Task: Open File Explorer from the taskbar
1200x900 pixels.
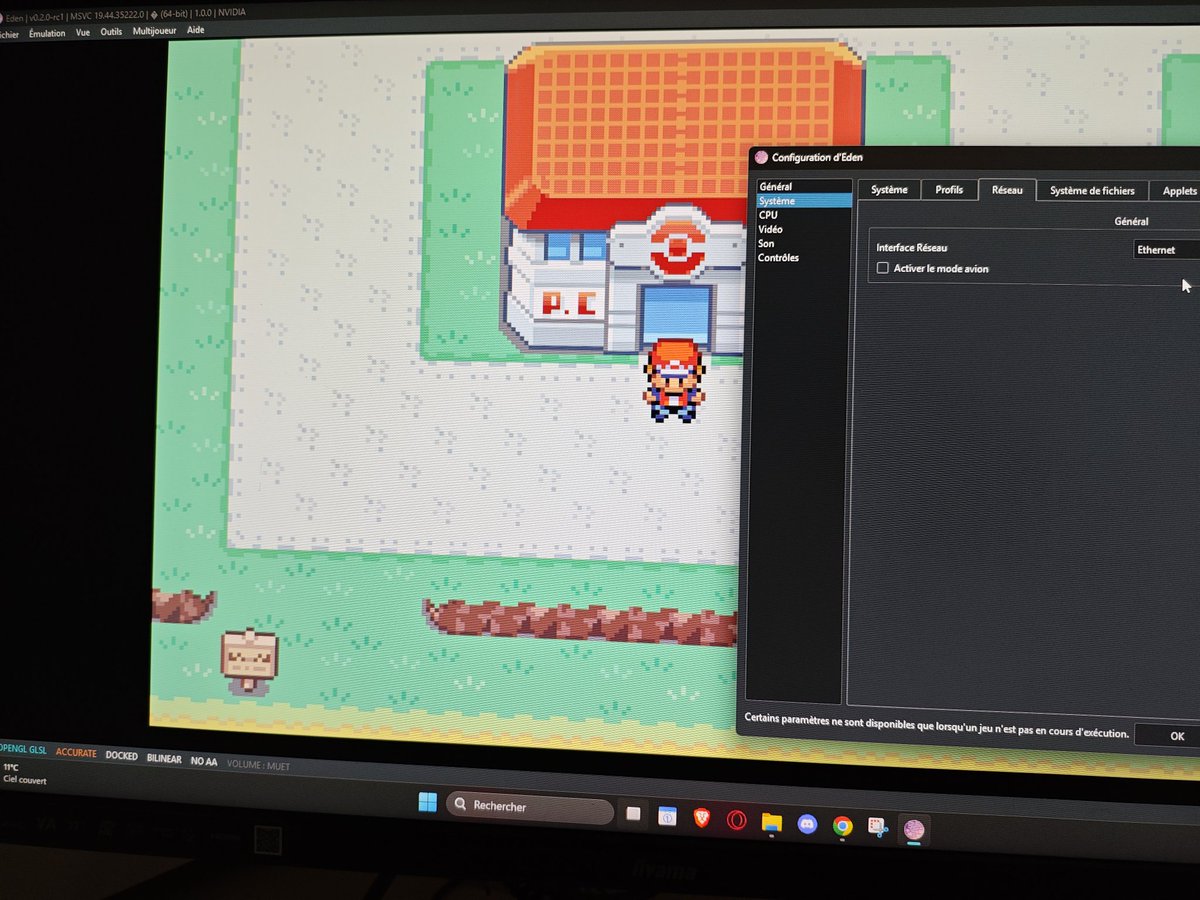Action: [771, 822]
